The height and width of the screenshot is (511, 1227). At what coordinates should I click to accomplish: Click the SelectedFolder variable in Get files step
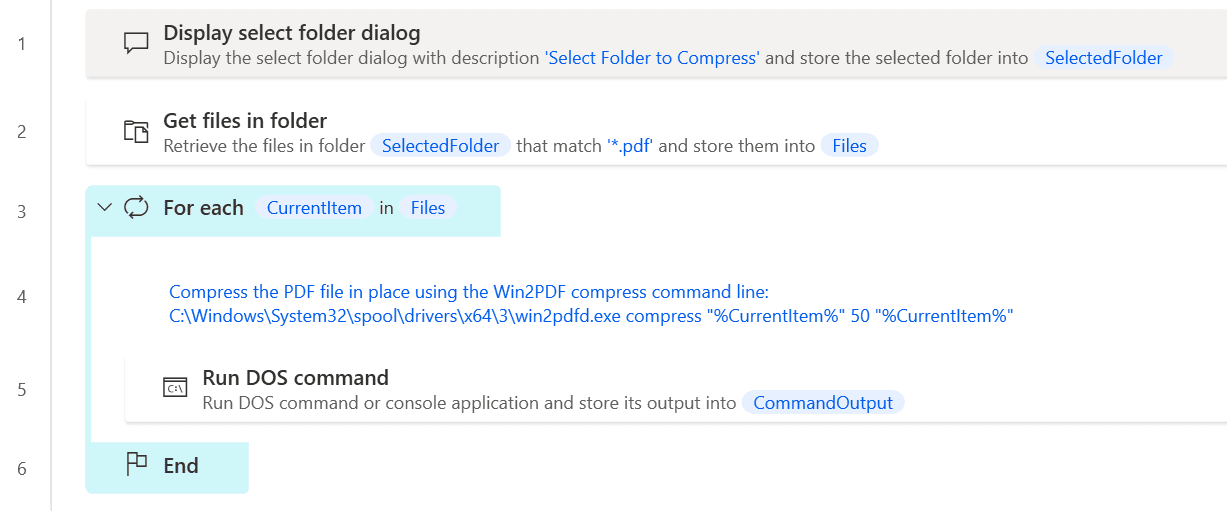pos(440,146)
